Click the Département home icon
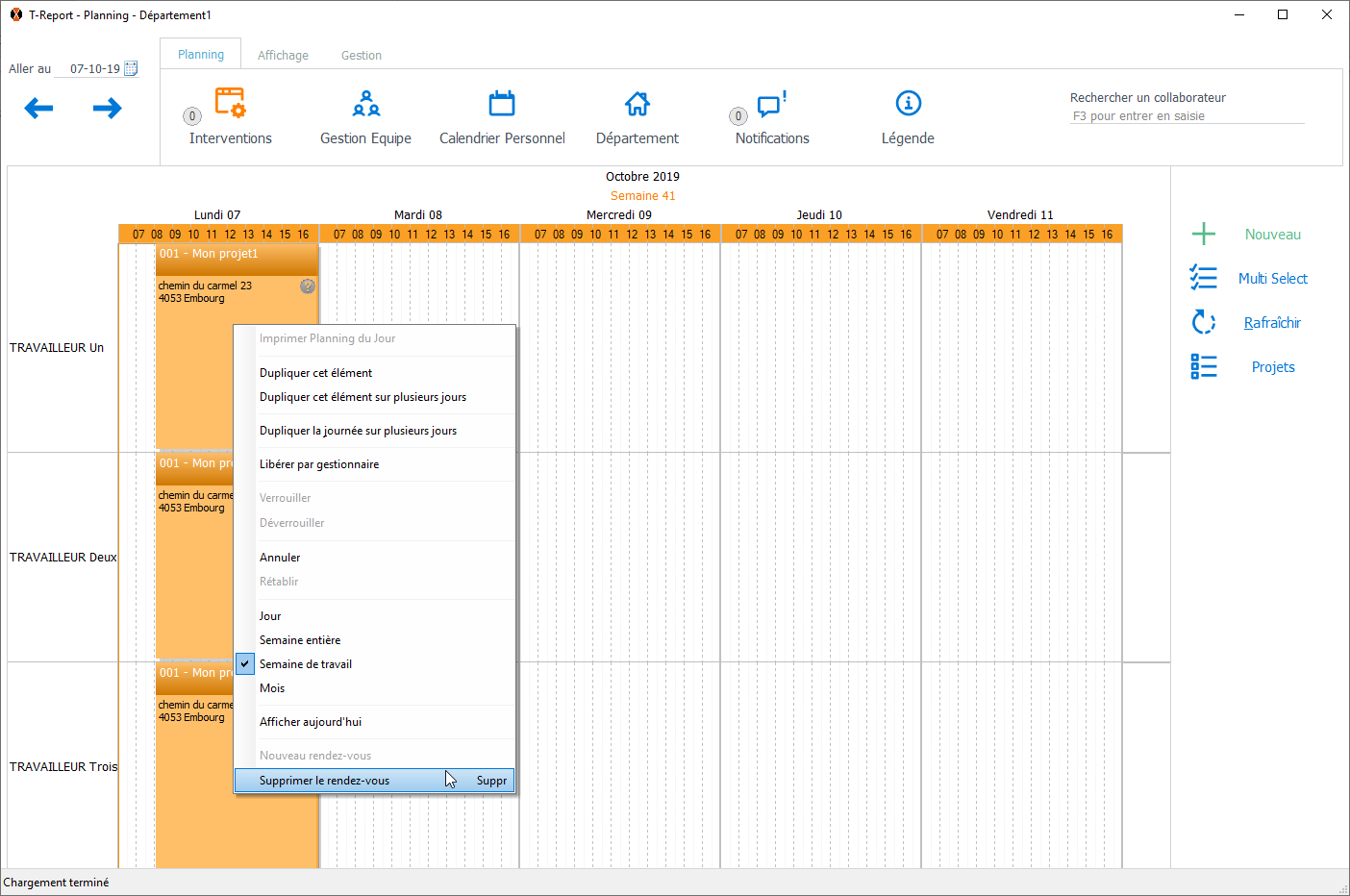The image size is (1350, 896). (637, 104)
